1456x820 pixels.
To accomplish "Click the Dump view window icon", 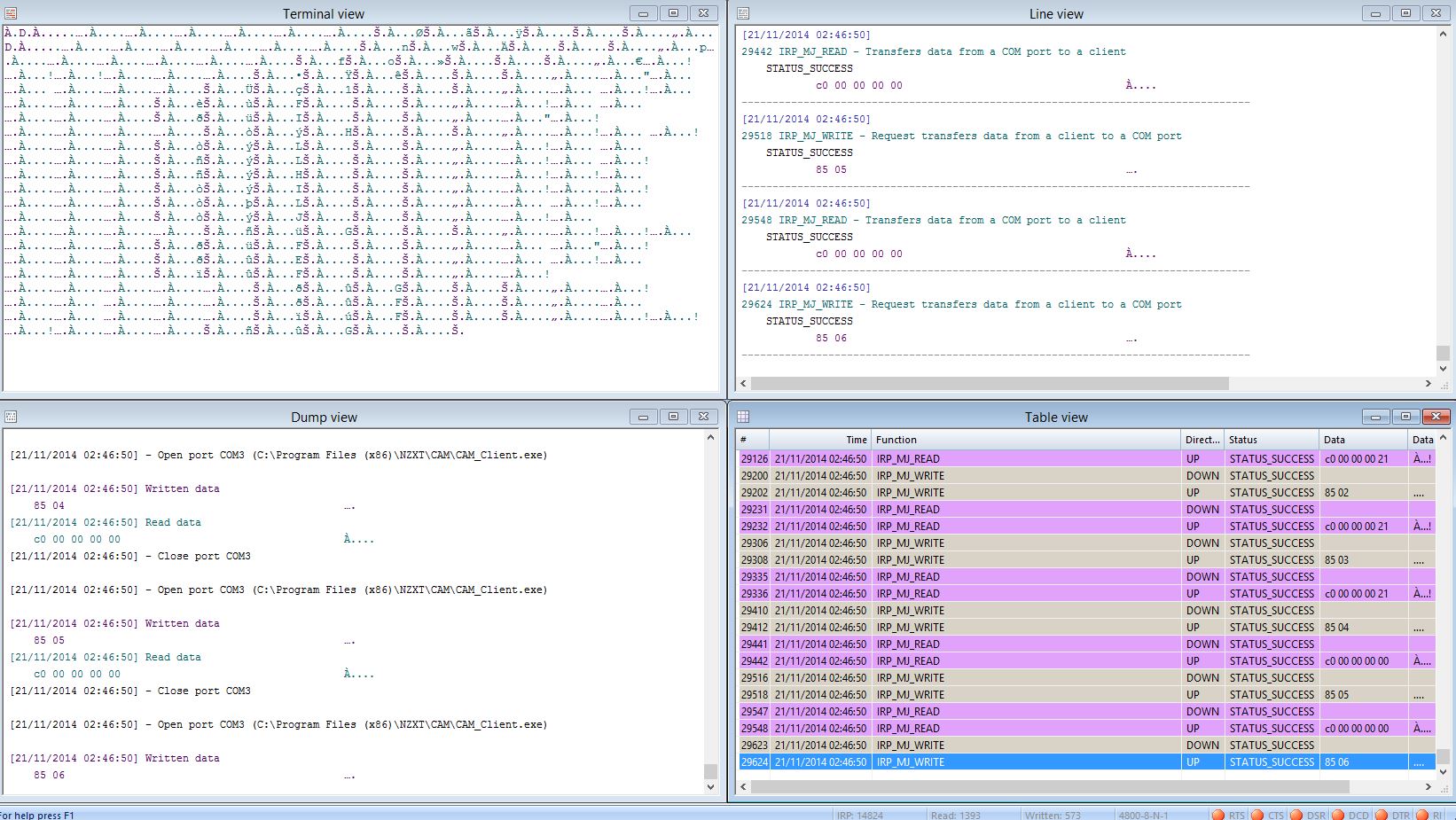I will (x=11, y=417).
